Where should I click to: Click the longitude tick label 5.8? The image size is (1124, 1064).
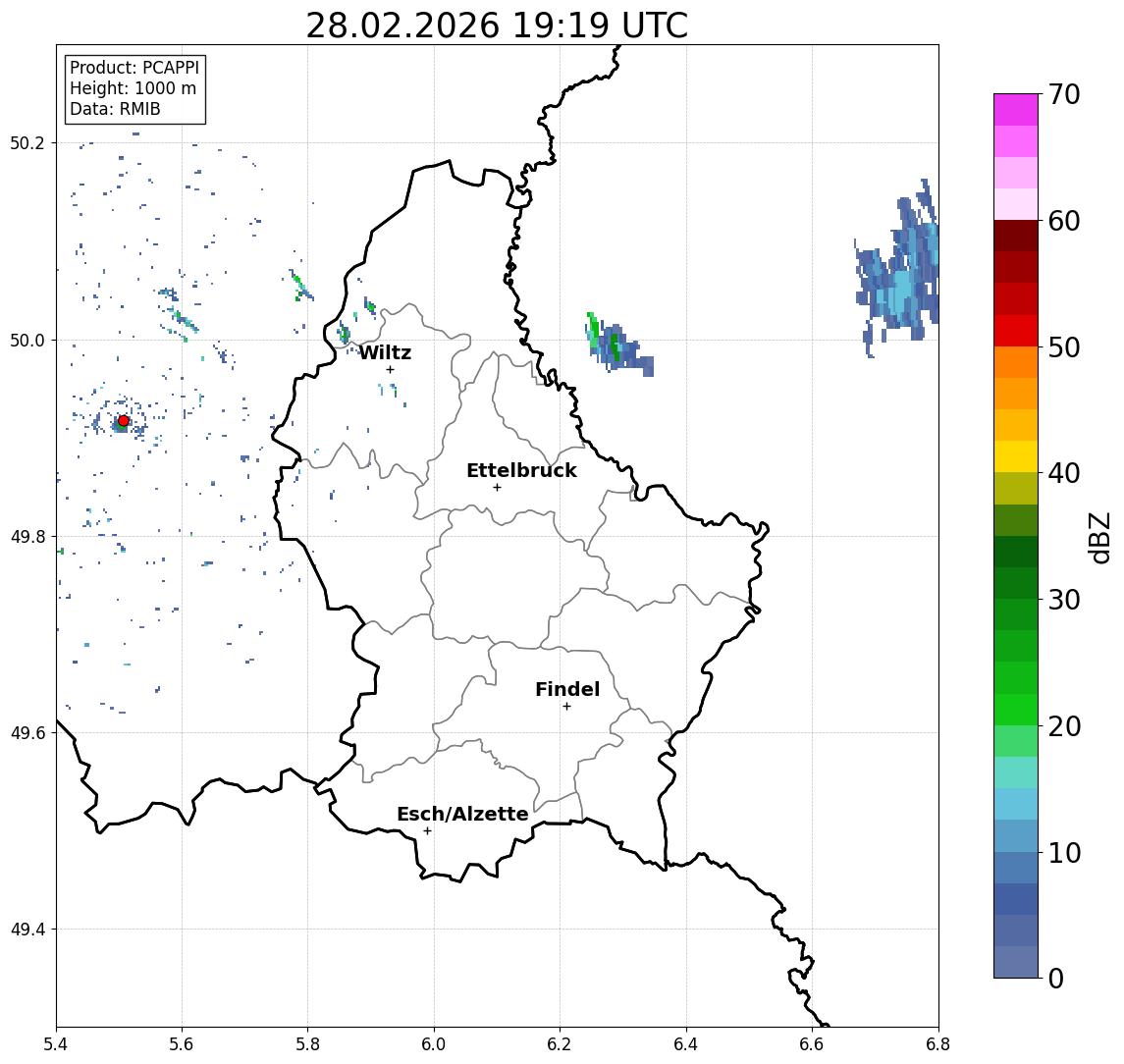pyautogui.click(x=307, y=1044)
